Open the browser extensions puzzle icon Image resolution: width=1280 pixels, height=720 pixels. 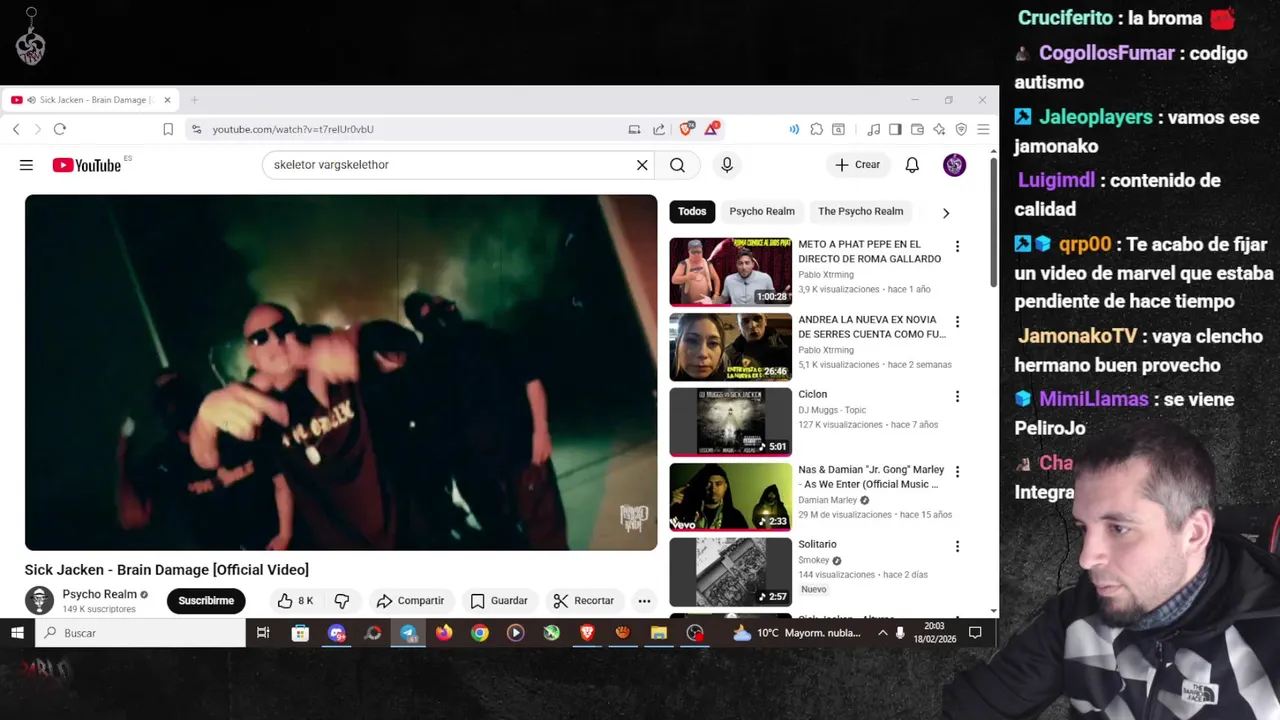(x=817, y=129)
